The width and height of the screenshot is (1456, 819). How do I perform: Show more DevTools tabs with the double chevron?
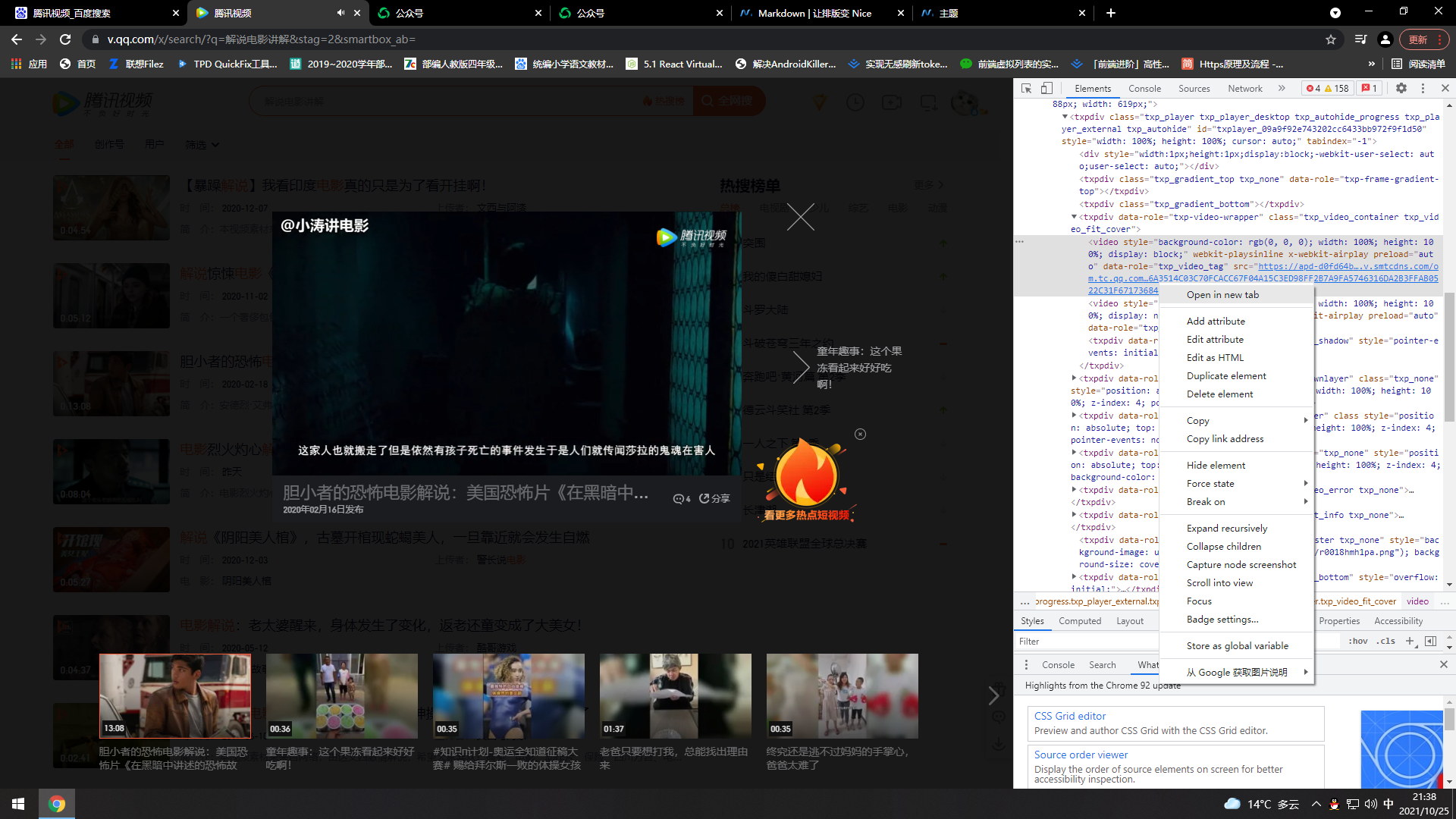(x=1282, y=89)
